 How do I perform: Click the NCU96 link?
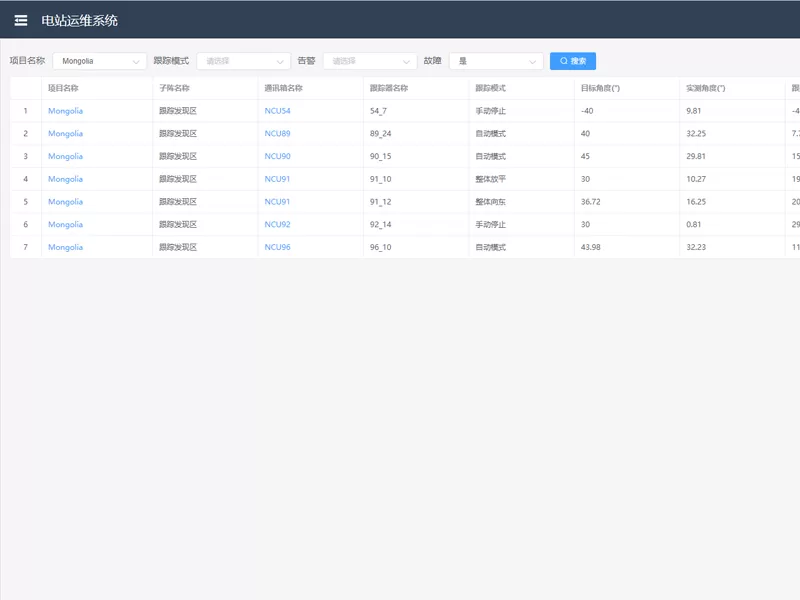[x=277, y=247]
